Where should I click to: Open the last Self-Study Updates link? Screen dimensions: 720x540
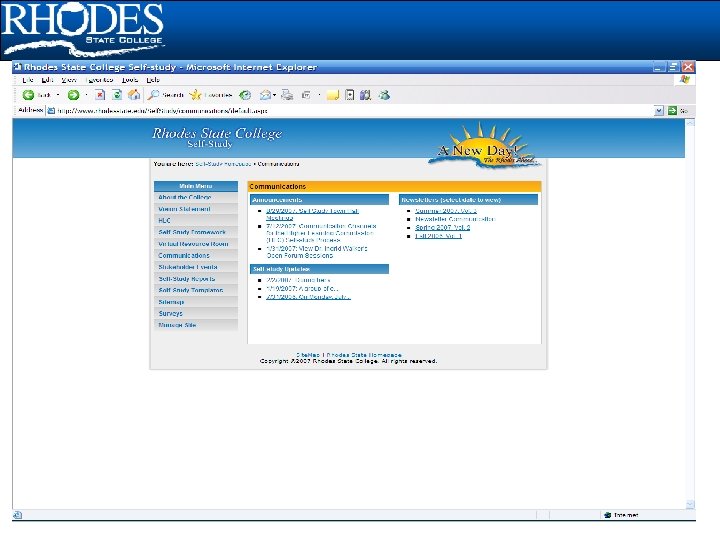pyautogui.click(x=308, y=297)
